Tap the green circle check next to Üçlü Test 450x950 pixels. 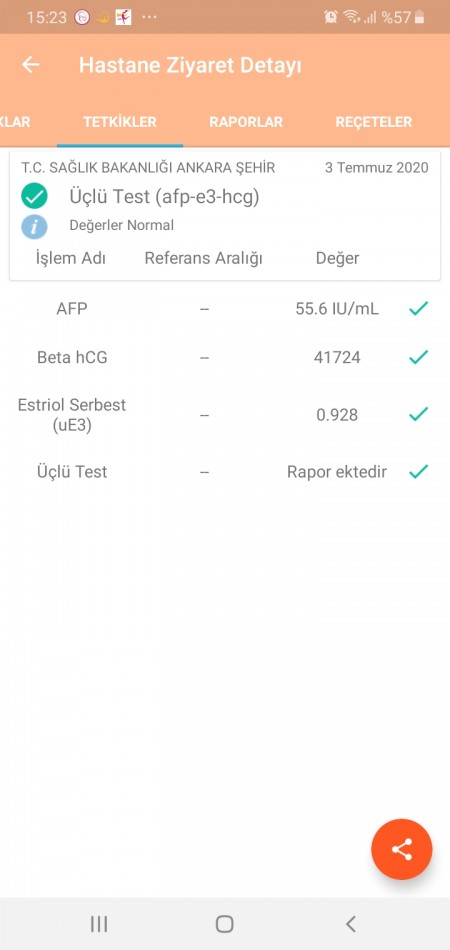[x=35, y=196]
